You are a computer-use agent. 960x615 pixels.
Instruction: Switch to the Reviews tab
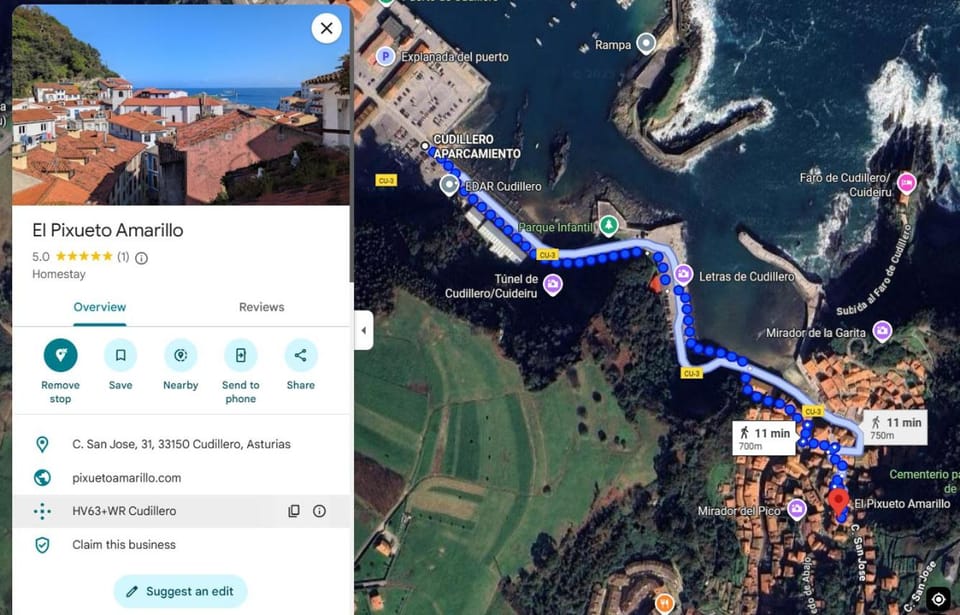pyautogui.click(x=261, y=307)
